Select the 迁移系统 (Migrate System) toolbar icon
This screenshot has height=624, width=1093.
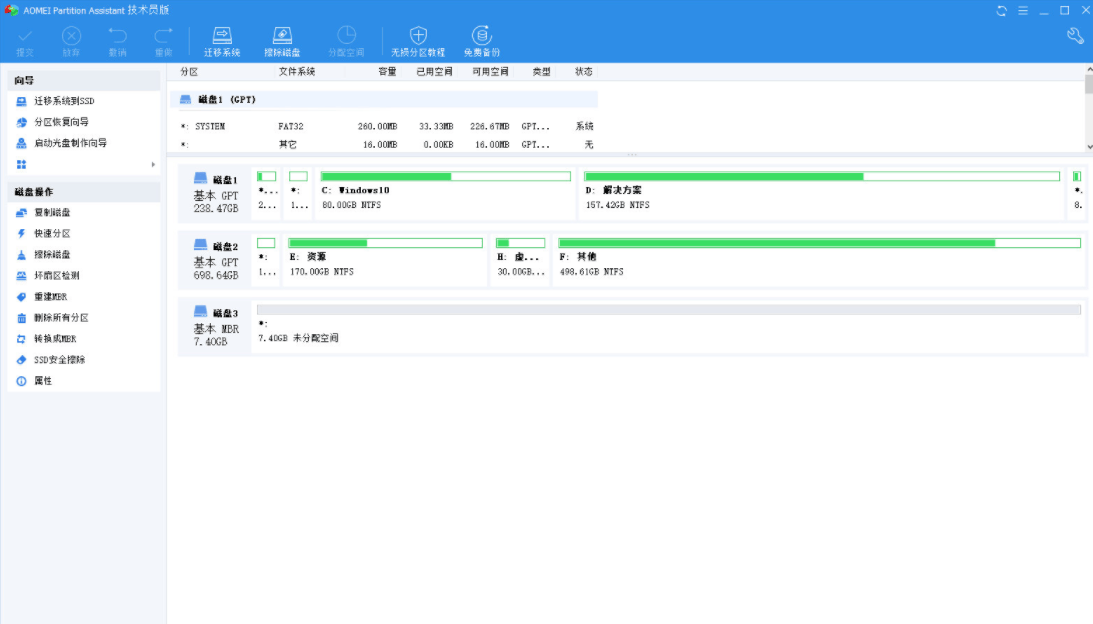tap(222, 37)
